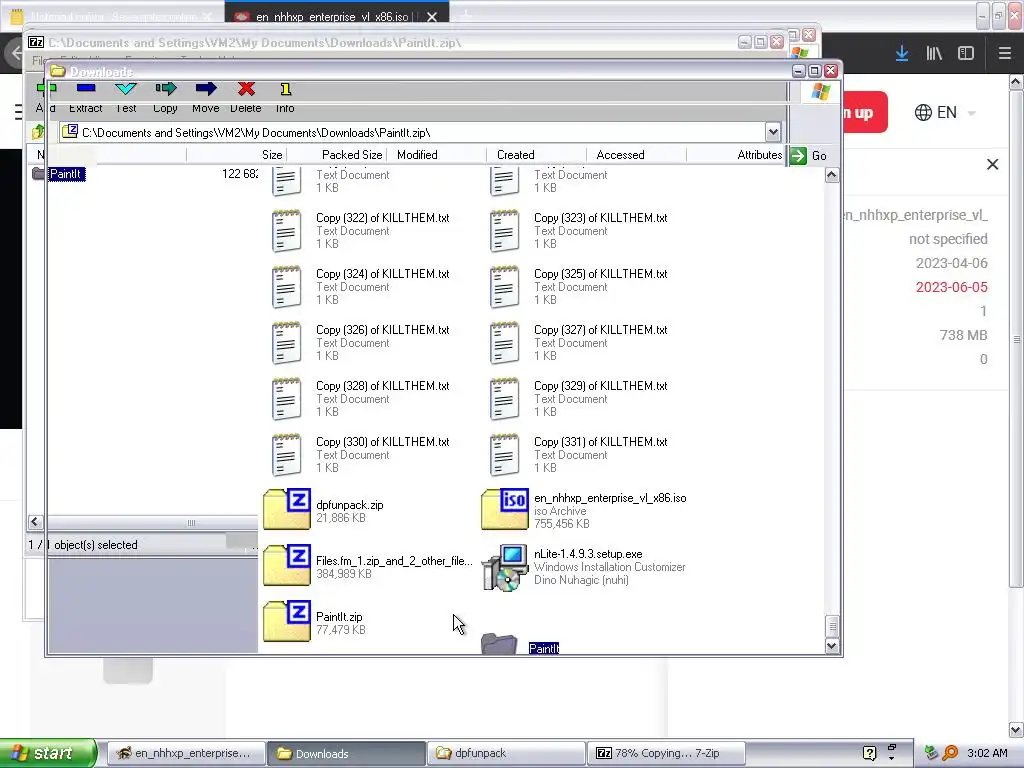Select Copy (326) of KILLTHEM.txt icon
1024x768 pixels.
coord(286,343)
